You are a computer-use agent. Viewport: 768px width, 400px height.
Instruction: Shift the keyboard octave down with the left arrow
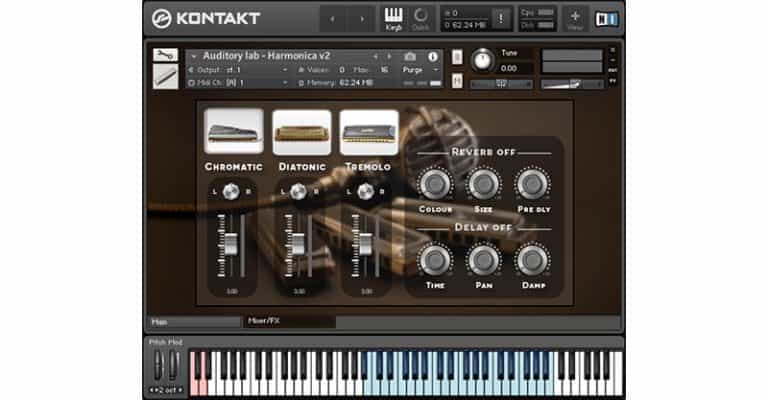coord(152,390)
